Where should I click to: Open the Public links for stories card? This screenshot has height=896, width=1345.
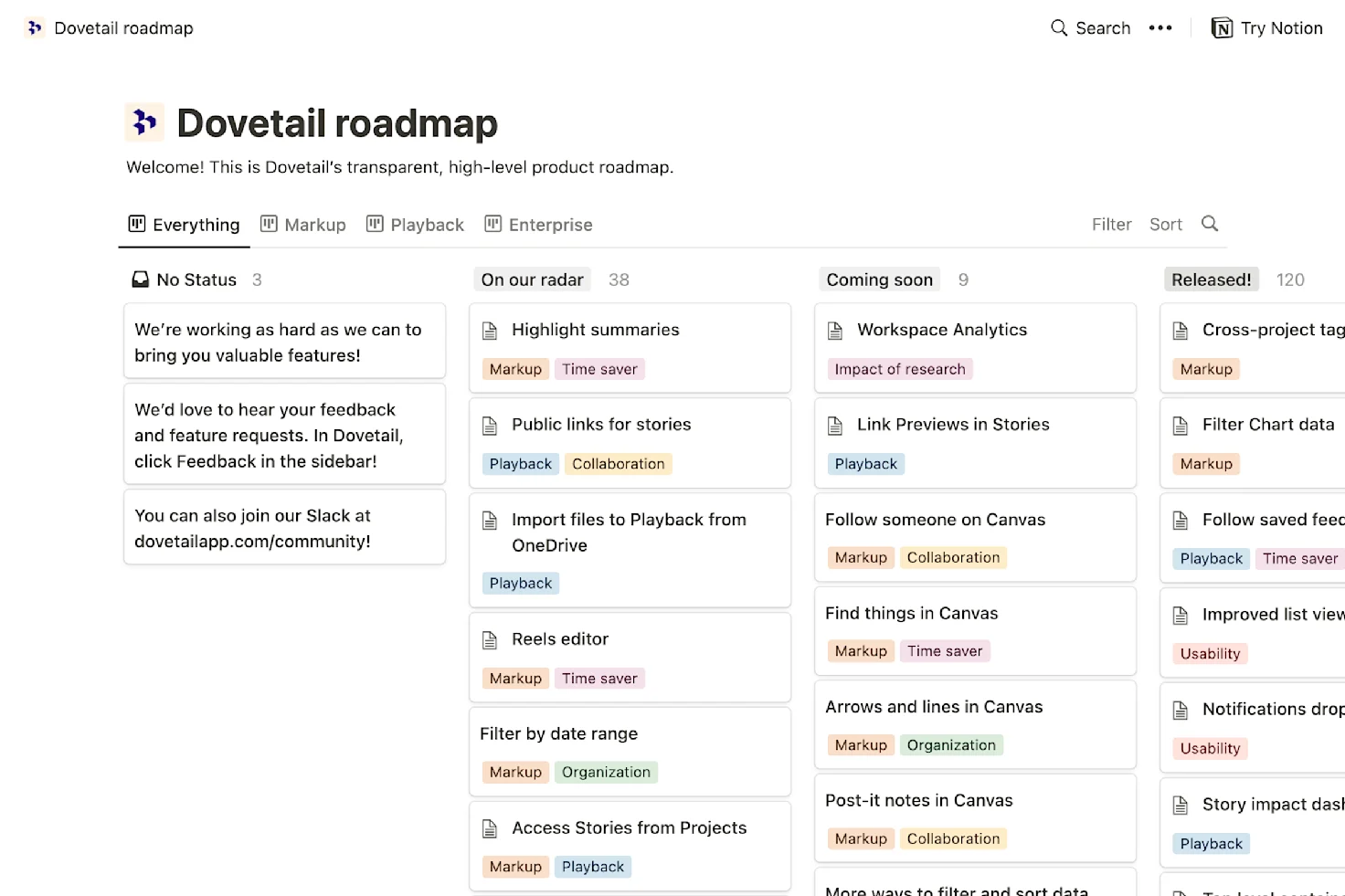pyautogui.click(x=601, y=425)
